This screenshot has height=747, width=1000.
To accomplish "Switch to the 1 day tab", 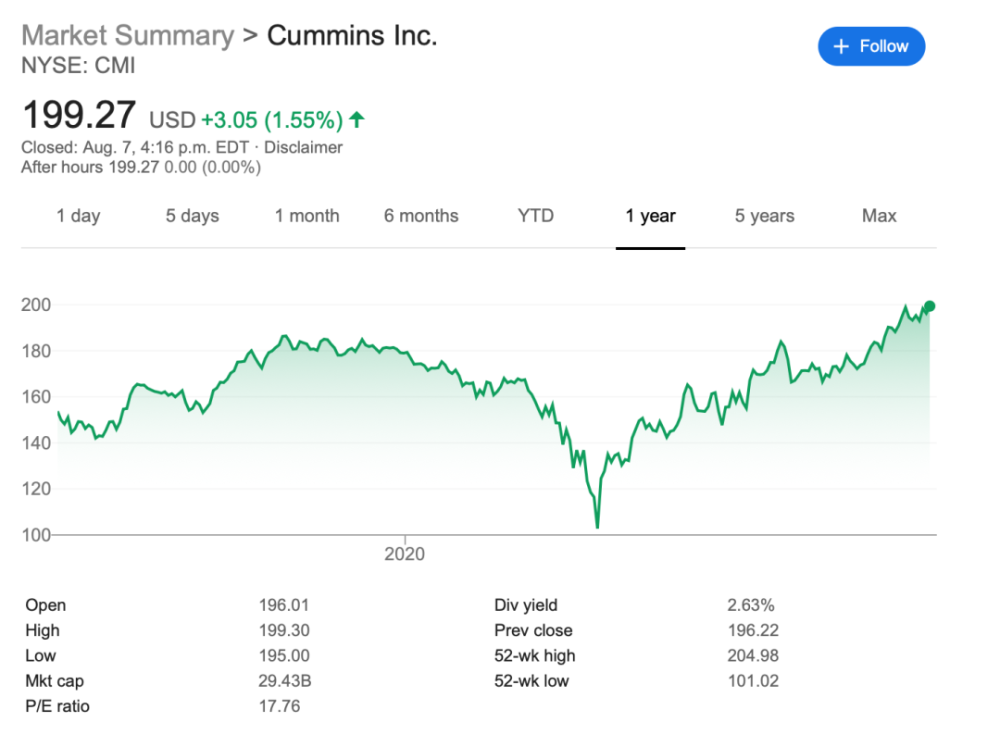I will click(x=78, y=216).
